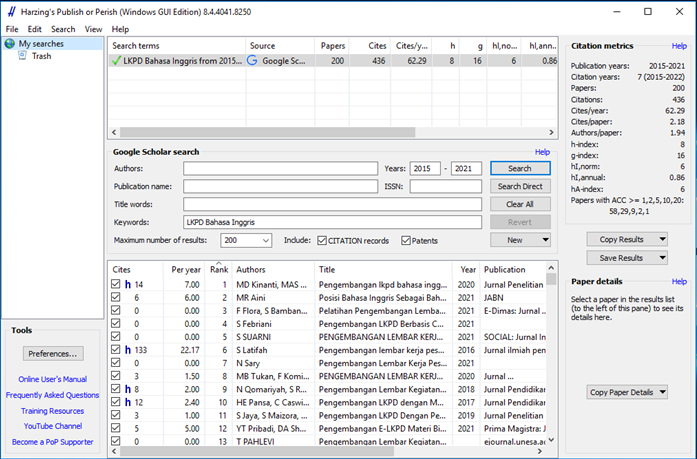Viewport: 697px width, 459px height.
Task: Open Frequently Asked Questions link
Action: (x=52, y=395)
